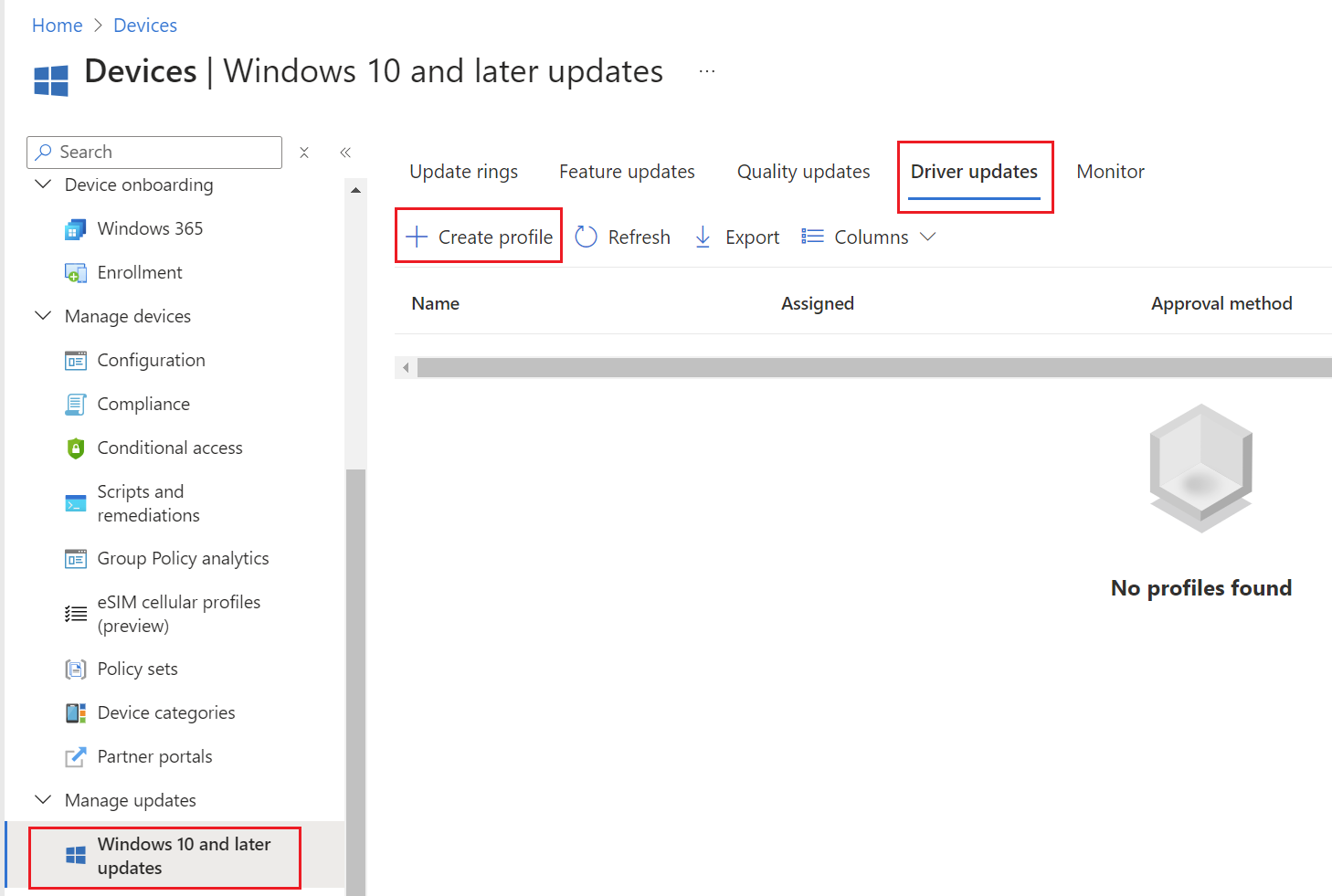Select Conditional access shield icon
The width and height of the screenshot is (1332, 896).
pyautogui.click(x=76, y=448)
